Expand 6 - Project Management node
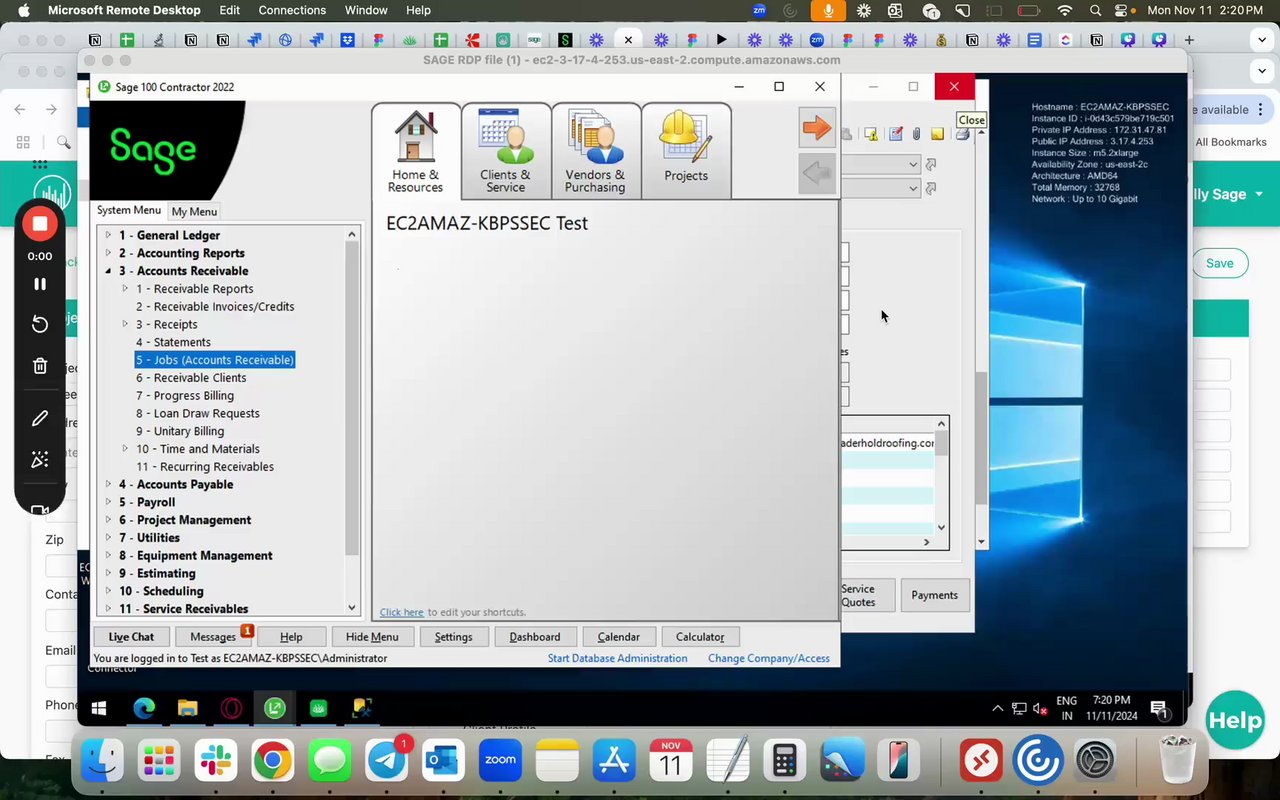 (x=108, y=520)
